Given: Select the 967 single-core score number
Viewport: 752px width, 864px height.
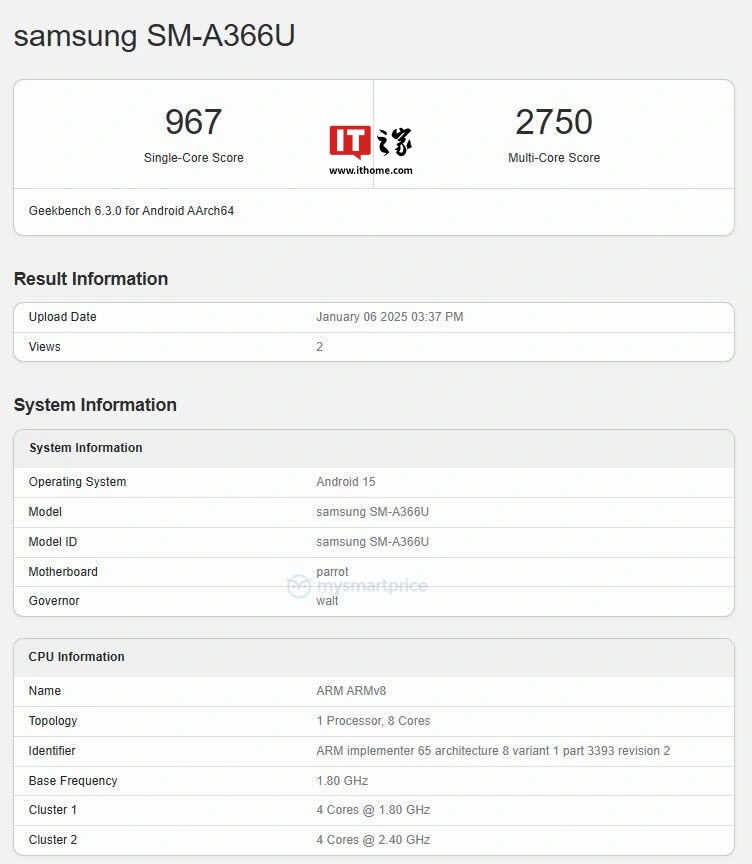Looking at the screenshot, I should (x=193, y=122).
